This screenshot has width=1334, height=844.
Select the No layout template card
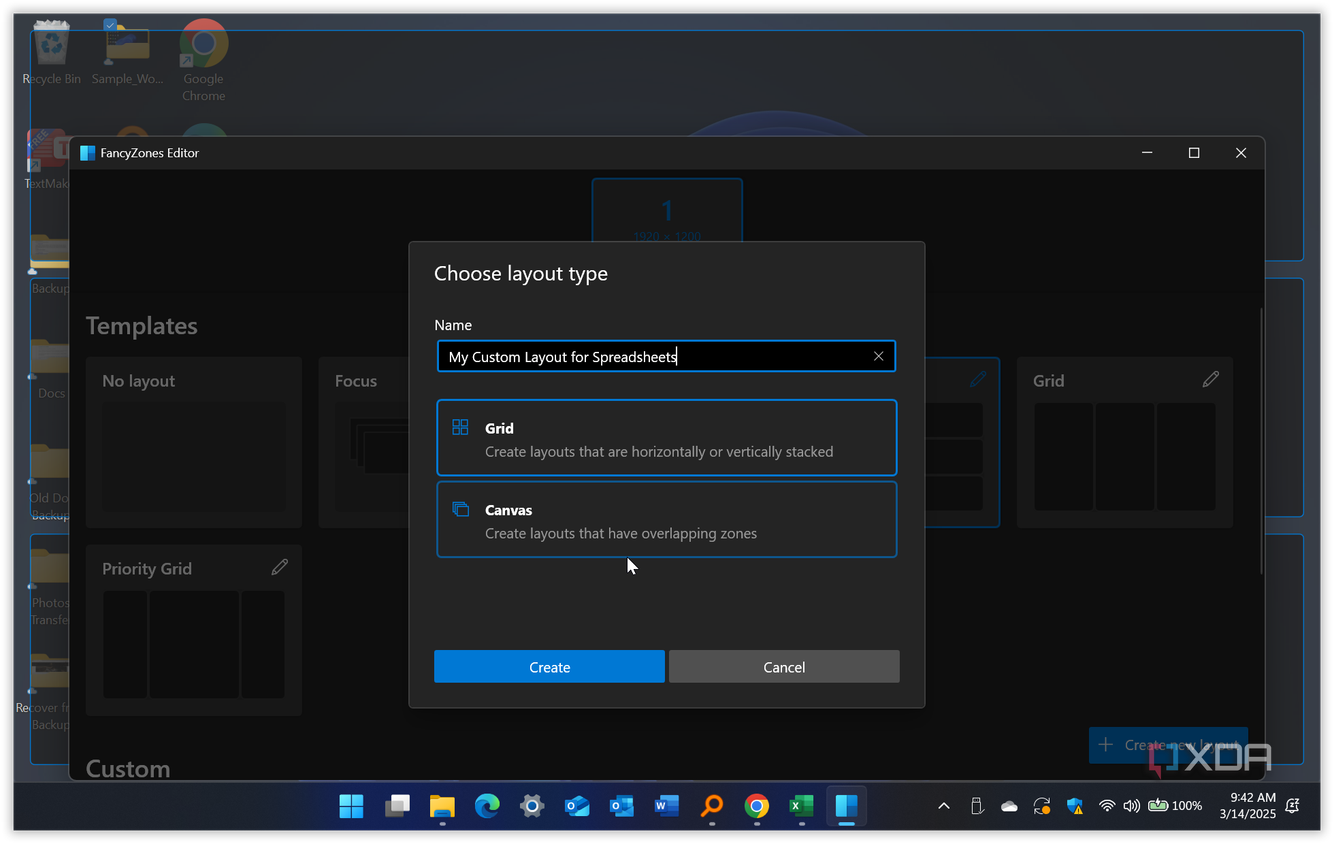[x=194, y=442]
